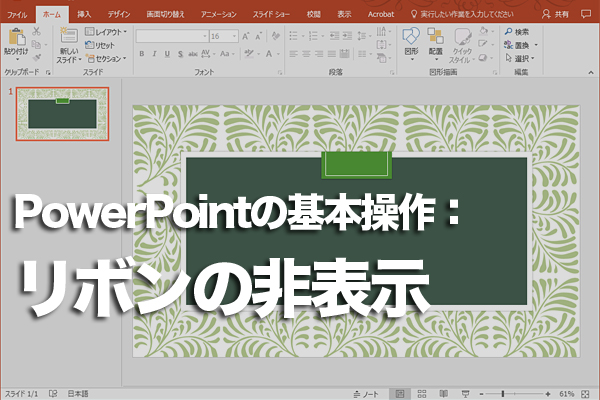Viewport: 600px width, 400px height.
Task: Switch to Transitions (画面切り替え) tab
Action: pyautogui.click(x=165, y=15)
